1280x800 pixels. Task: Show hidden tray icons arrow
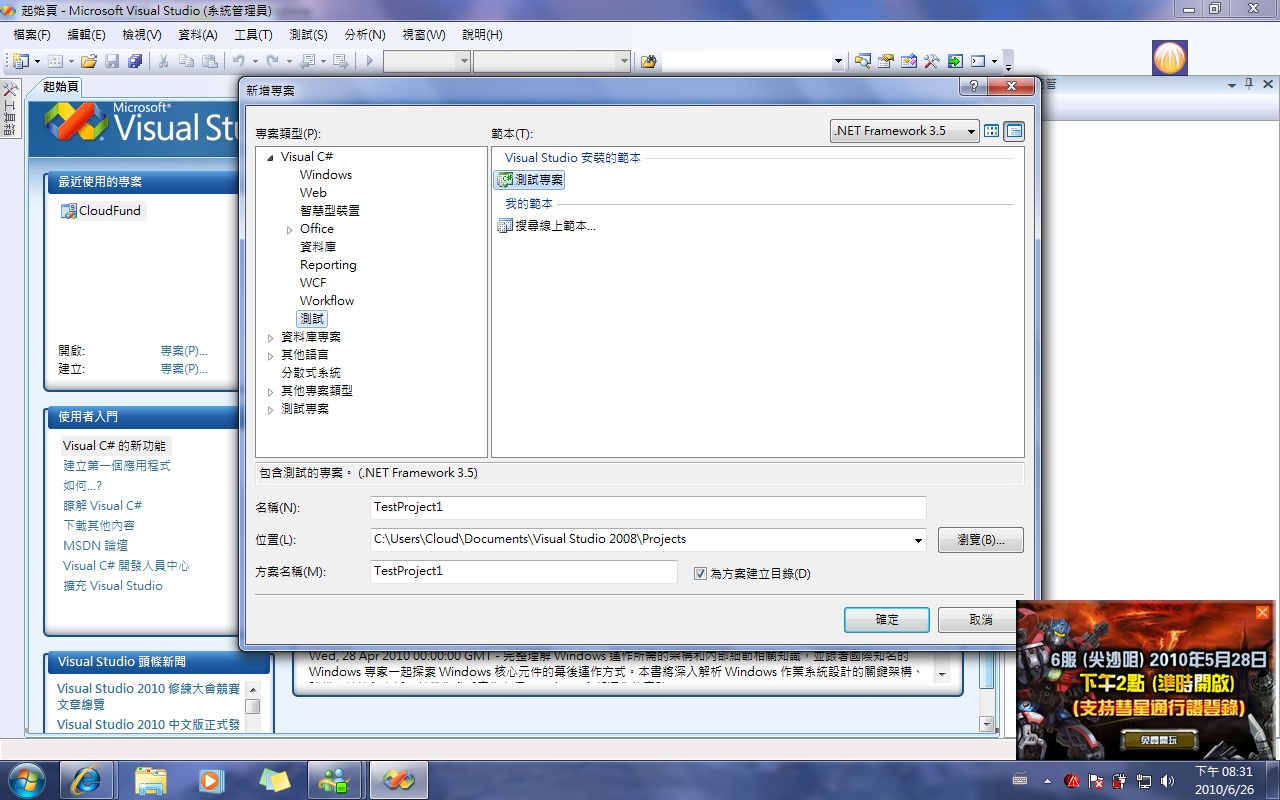tap(1047, 780)
